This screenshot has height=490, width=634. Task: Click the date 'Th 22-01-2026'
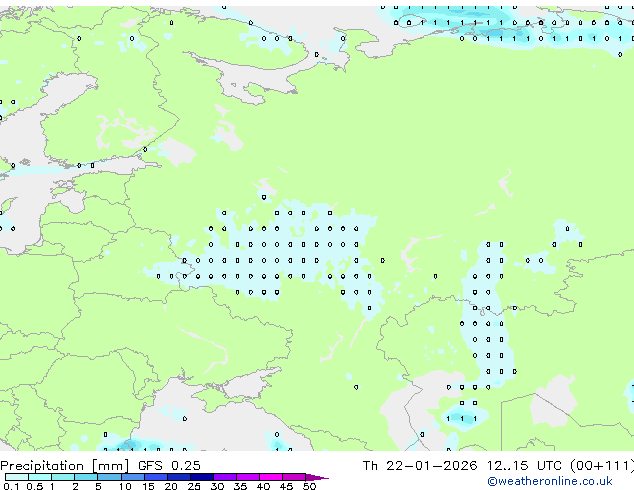coord(420,466)
